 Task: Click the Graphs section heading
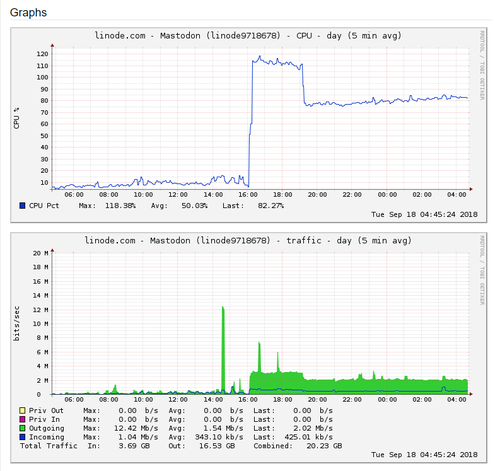pyautogui.click(x=28, y=13)
